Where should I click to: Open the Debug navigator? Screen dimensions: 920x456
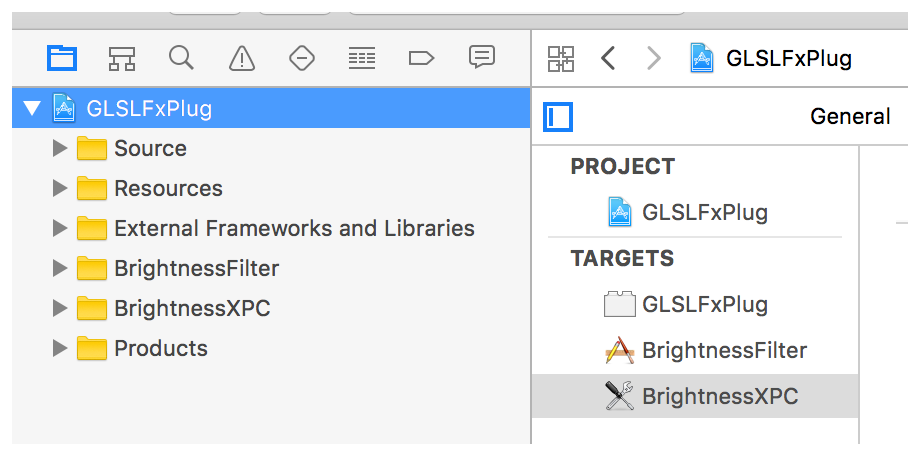[x=361, y=58]
